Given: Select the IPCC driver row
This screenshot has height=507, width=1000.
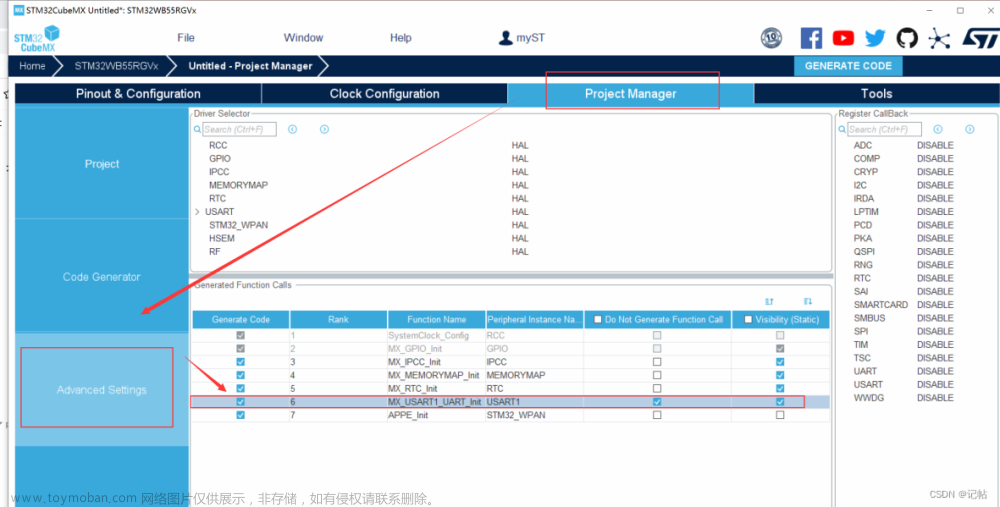Looking at the screenshot, I should click(x=219, y=172).
